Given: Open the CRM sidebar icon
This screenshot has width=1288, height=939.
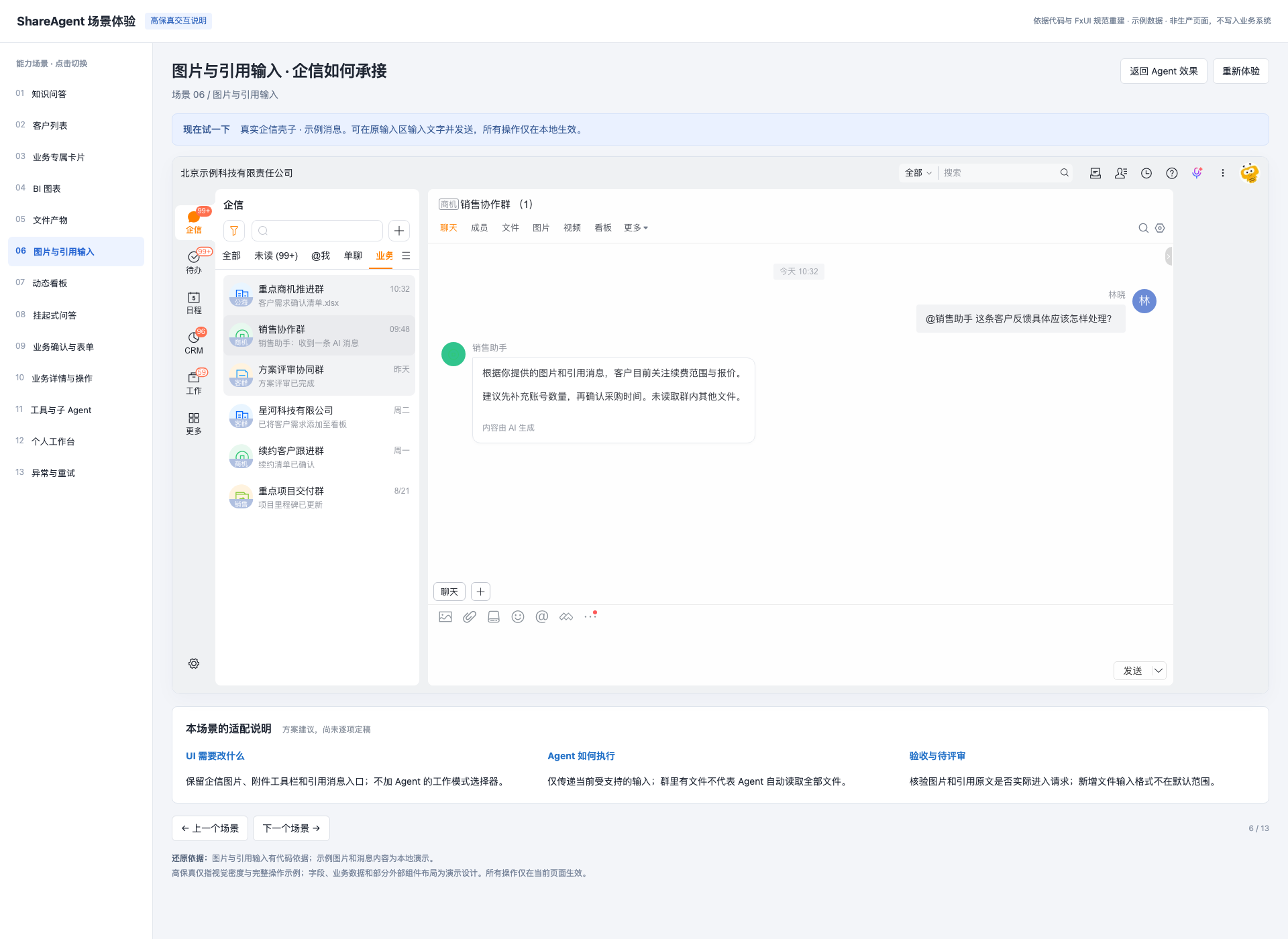Looking at the screenshot, I should pos(194,342).
